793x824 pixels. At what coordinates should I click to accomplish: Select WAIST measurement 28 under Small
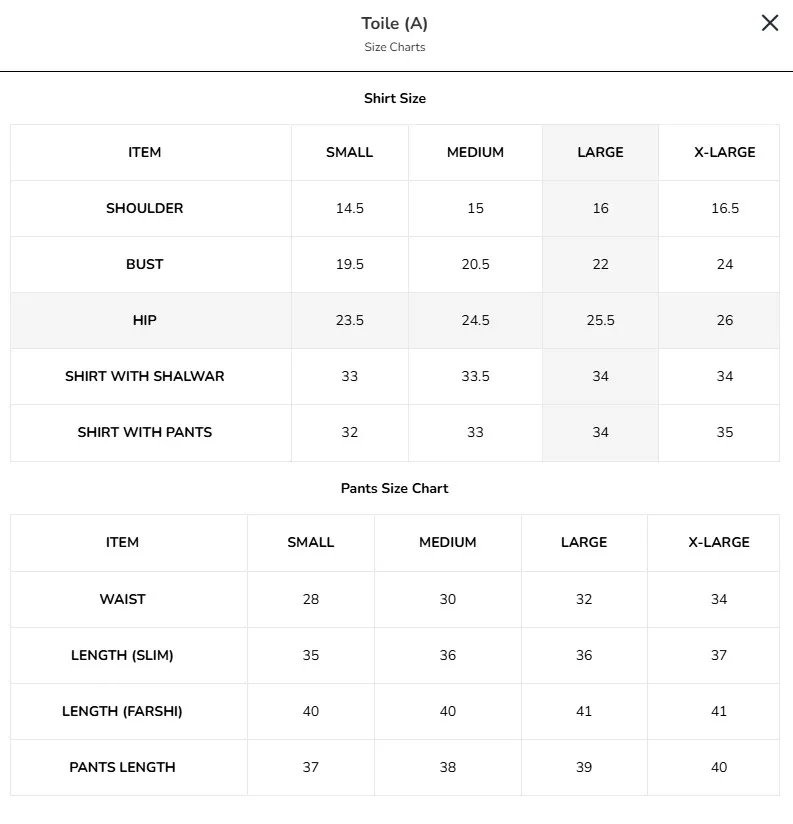[311, 600]
